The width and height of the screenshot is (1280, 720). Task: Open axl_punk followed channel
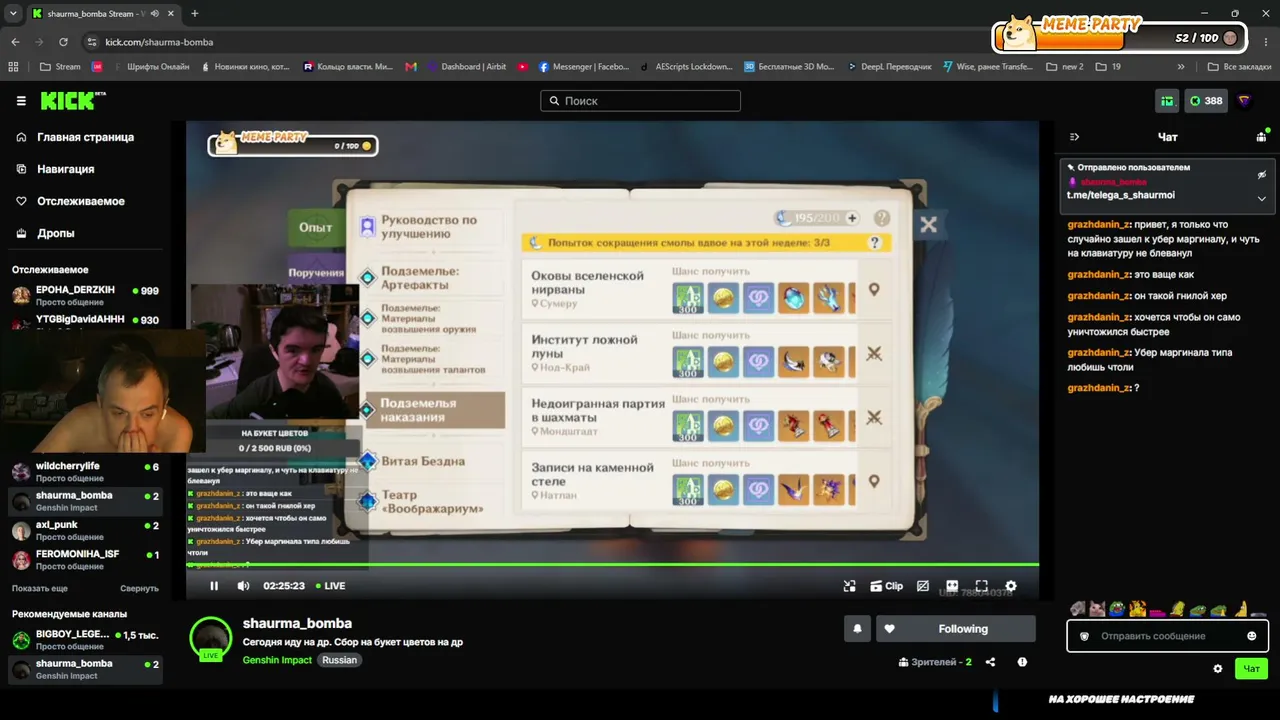click(x=85, y=530)
